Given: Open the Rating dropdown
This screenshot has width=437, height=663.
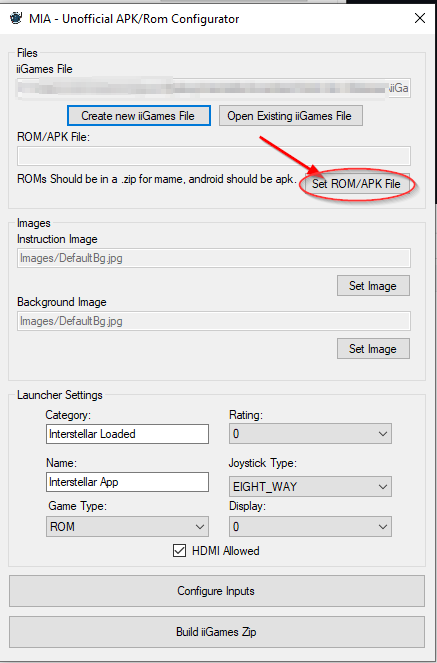Looking at the screenshot, I should click(310, 434).
